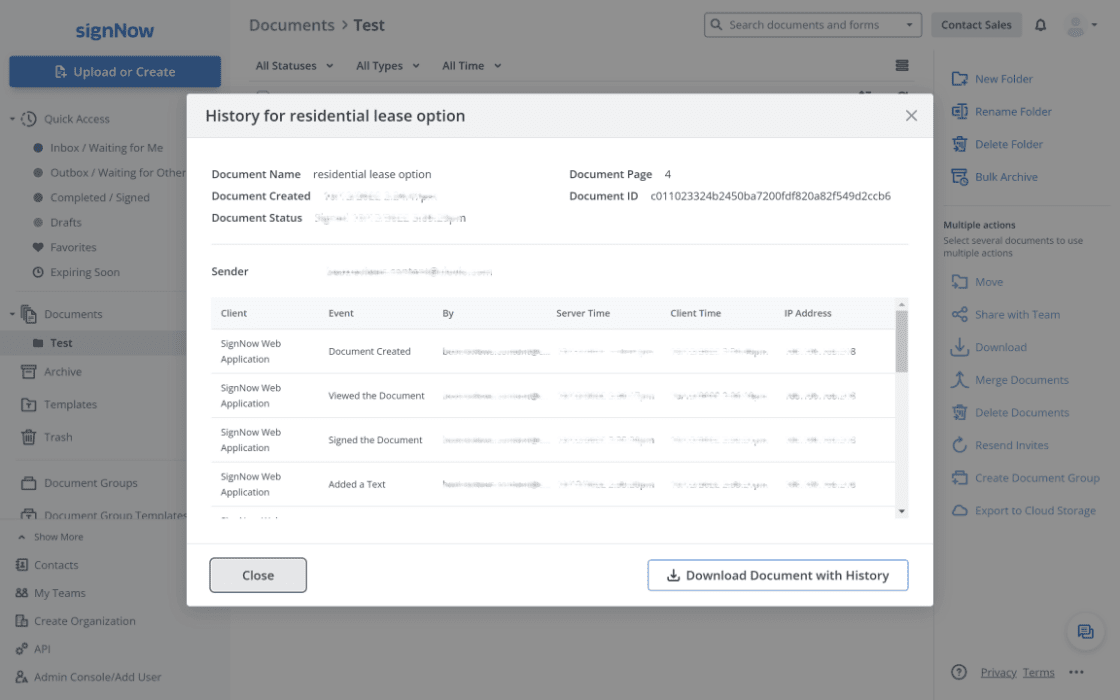Select the Bulk Archive icon

[961, 176]
